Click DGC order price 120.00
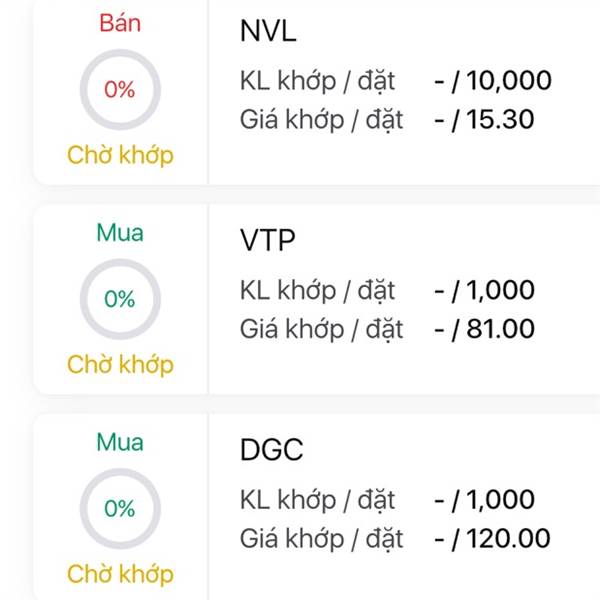This screenshot has width=600, height=600. click(509, 538)
